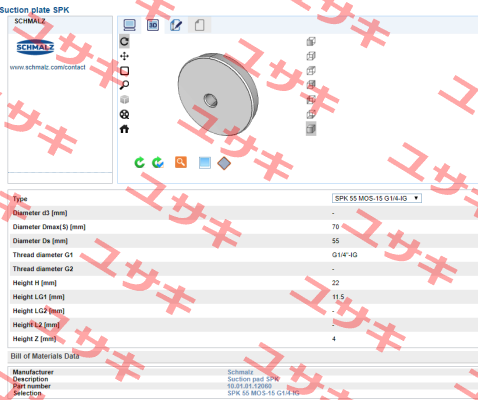Click the Part number label
Viewport: 478px width, 400px height.
click(32, 386)
